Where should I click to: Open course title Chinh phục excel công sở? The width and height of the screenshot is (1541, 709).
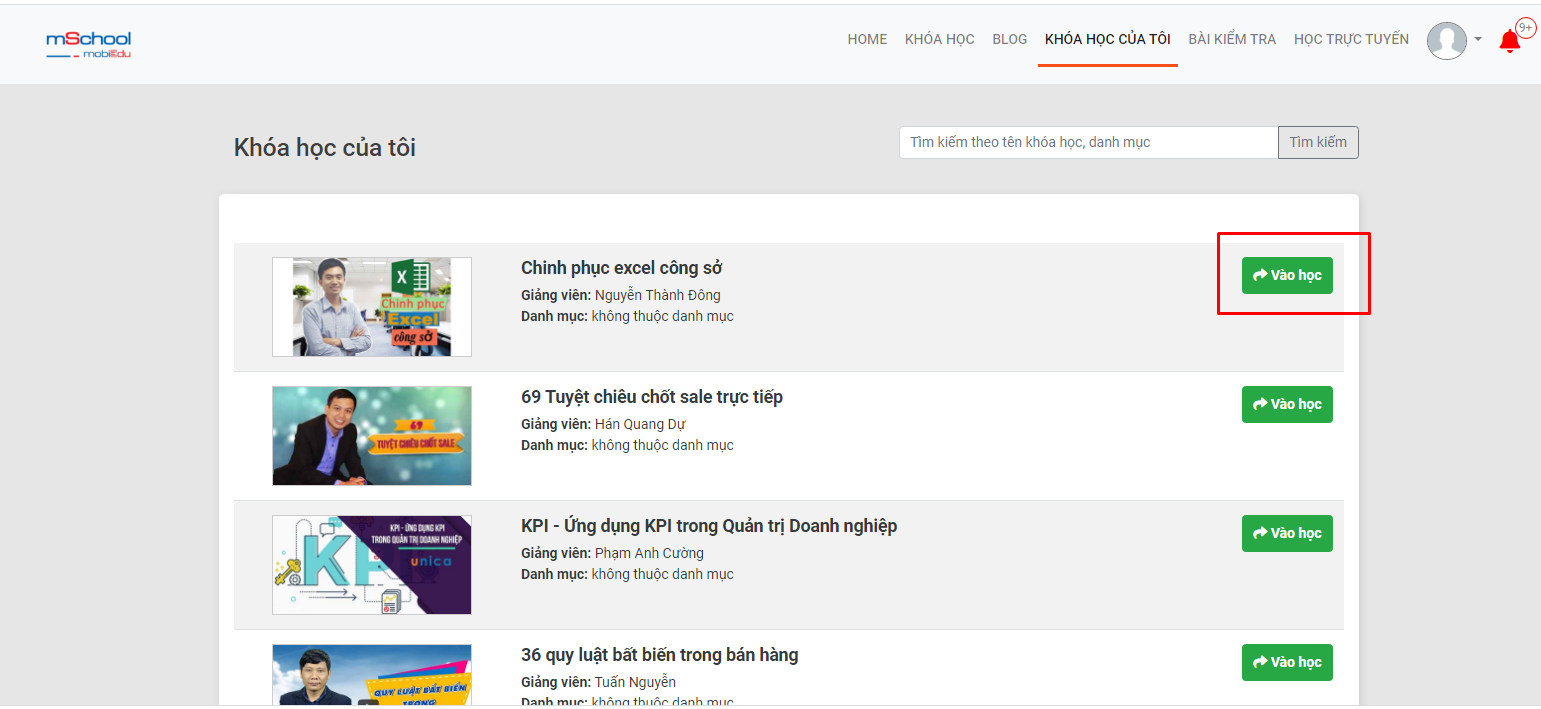(622, 268)
